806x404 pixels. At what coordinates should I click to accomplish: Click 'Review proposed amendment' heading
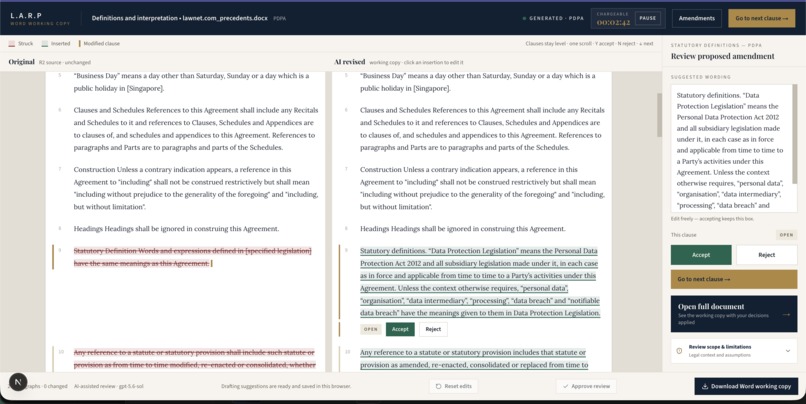pyautogui.click(x=722, y=56)
